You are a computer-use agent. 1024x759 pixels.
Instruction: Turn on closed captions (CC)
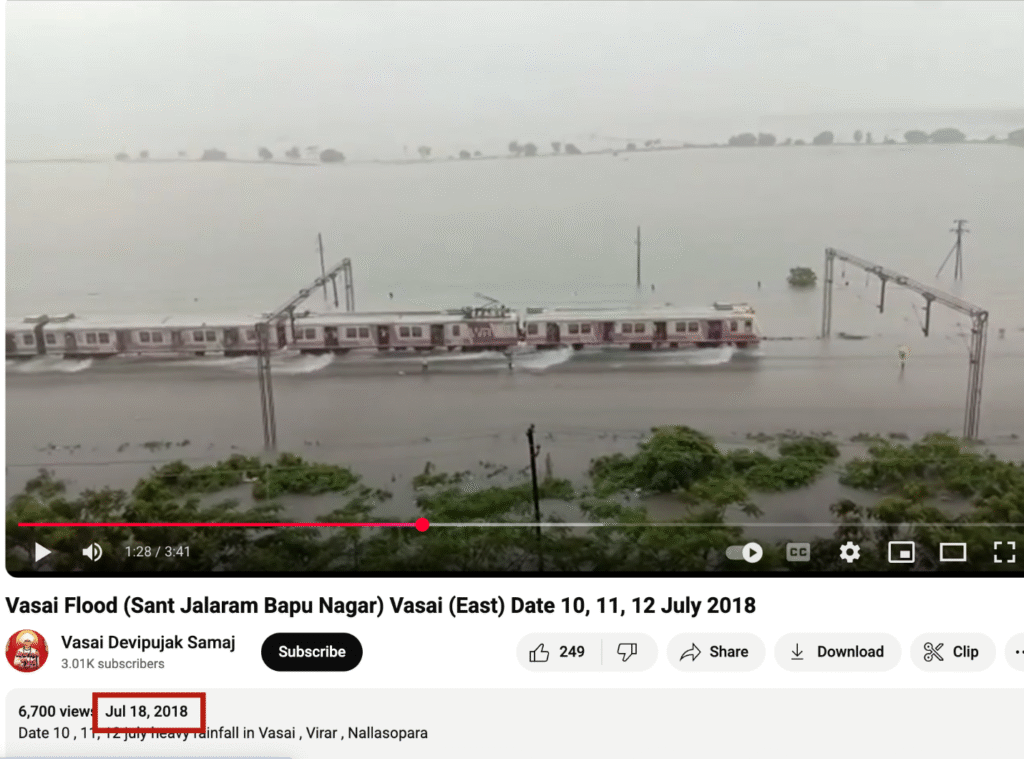[798, 553]
